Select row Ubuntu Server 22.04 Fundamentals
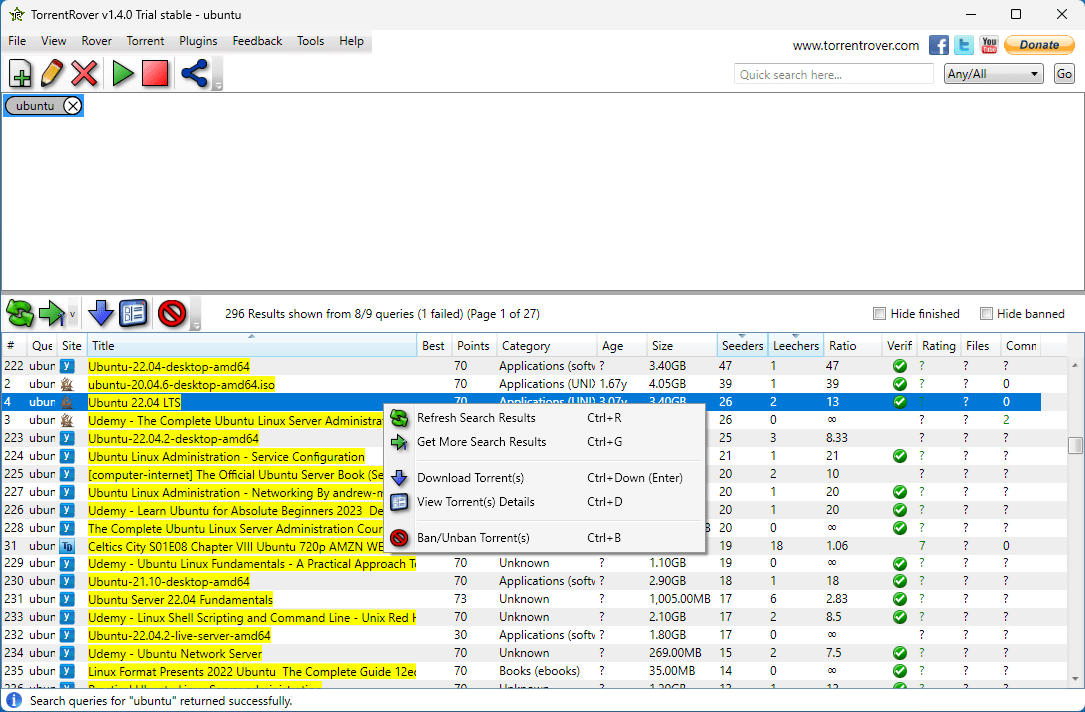1085x712 pixels. (522, 599)
